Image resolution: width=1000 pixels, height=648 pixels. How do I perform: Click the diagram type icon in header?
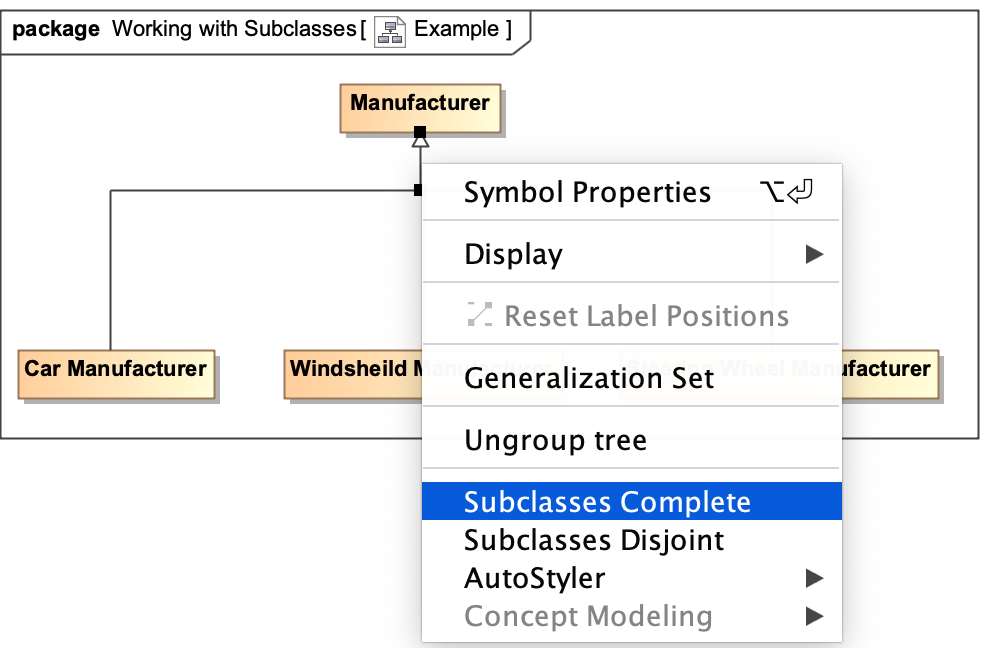[x=388, y=31]
